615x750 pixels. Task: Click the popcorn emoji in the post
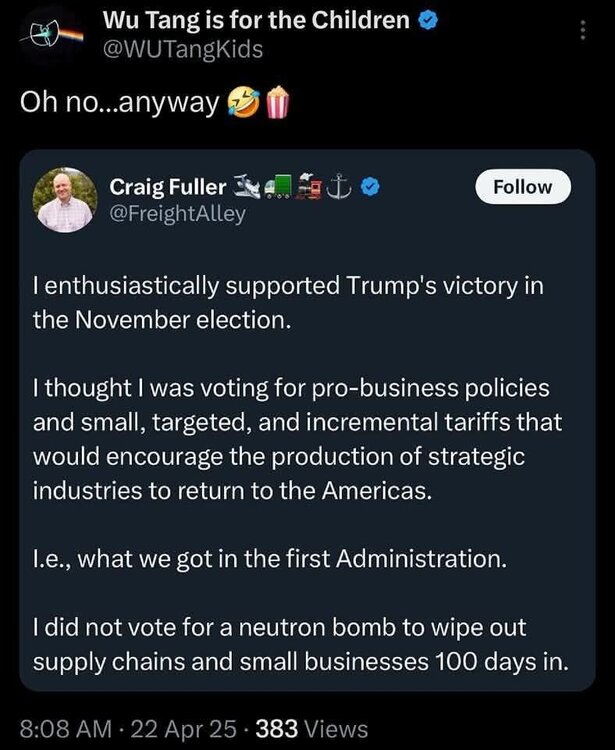275,102
